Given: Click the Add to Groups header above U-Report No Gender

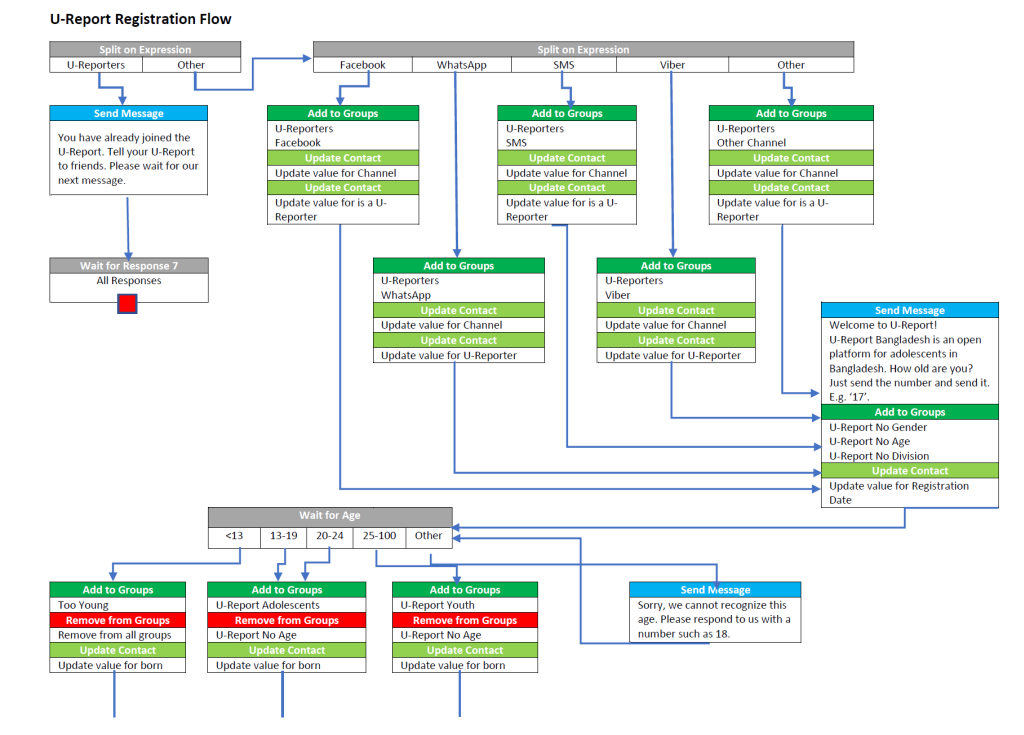Looking at the screenshot, I should coord(910,412).
